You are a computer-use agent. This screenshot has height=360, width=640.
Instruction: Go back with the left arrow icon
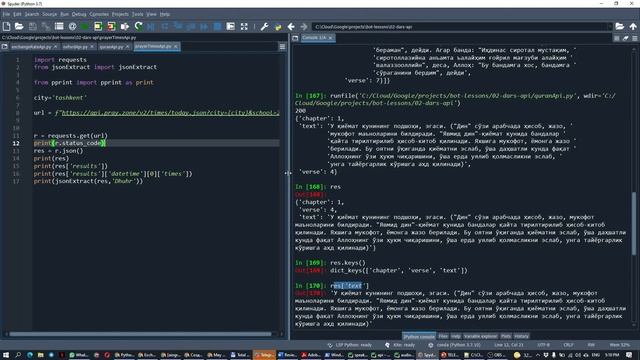coord(291,27)
